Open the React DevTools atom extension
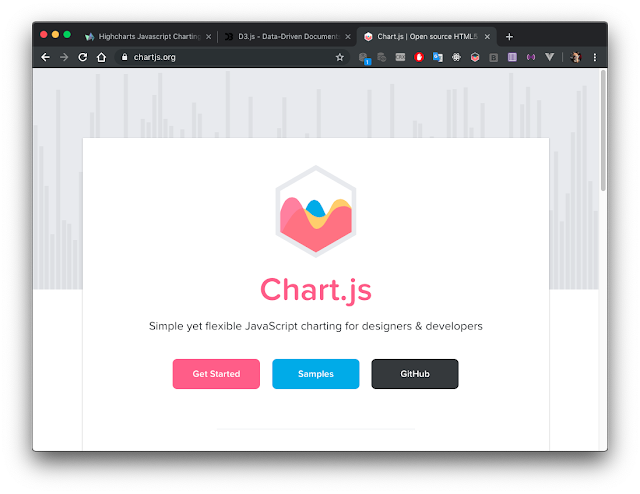The width and height of the screenshot is (640, 494). [x=456, y=57]
